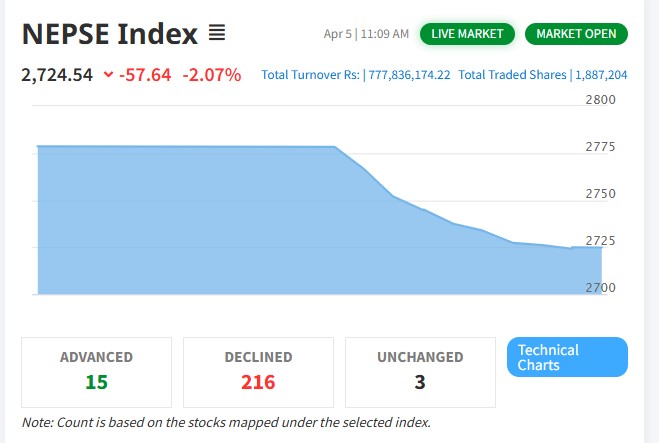Click the Apr 5 11:09 AM timestamp

366,34
